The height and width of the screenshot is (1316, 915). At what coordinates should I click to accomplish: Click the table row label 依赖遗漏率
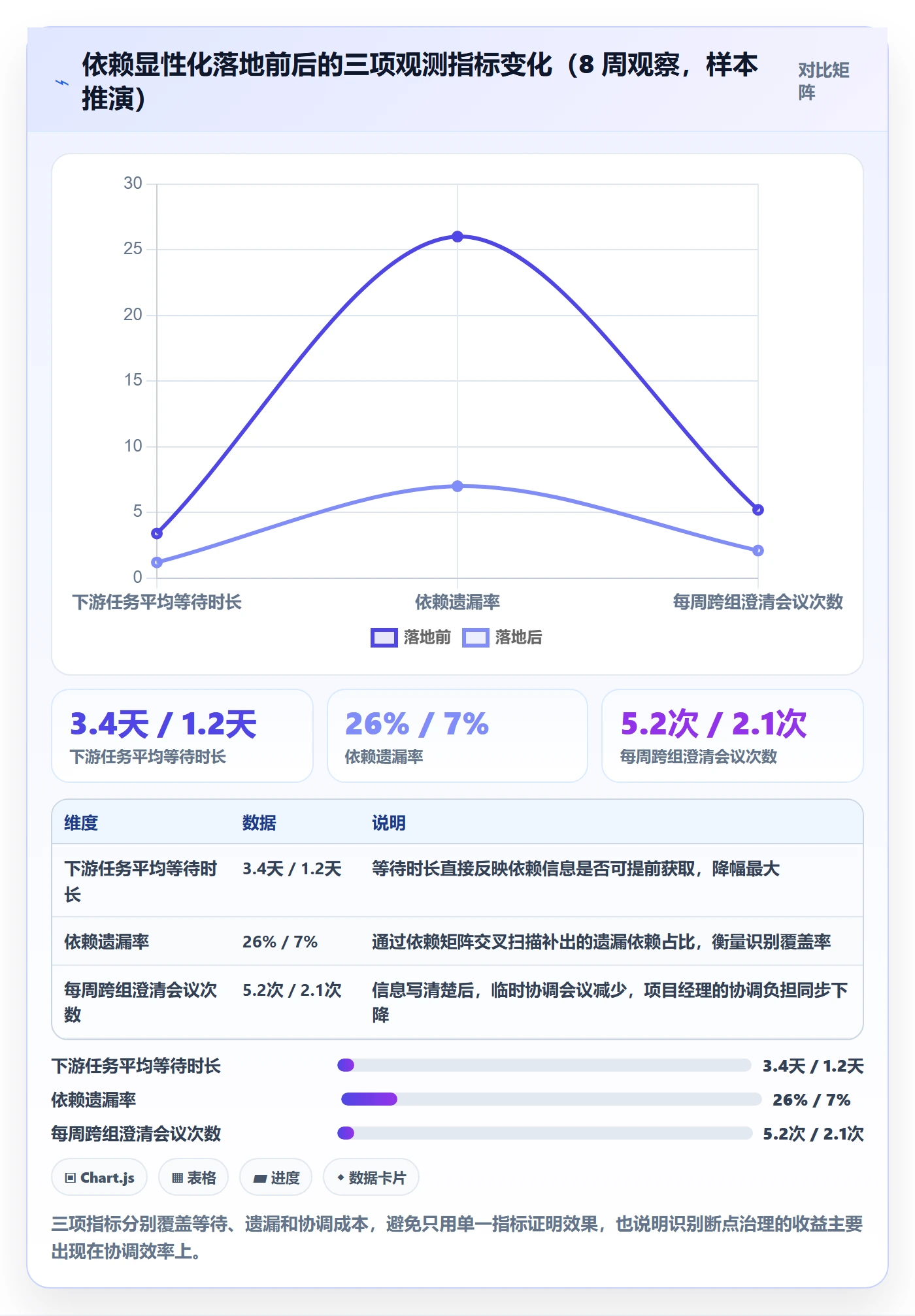pyautogui.click(x=107, y=942)
